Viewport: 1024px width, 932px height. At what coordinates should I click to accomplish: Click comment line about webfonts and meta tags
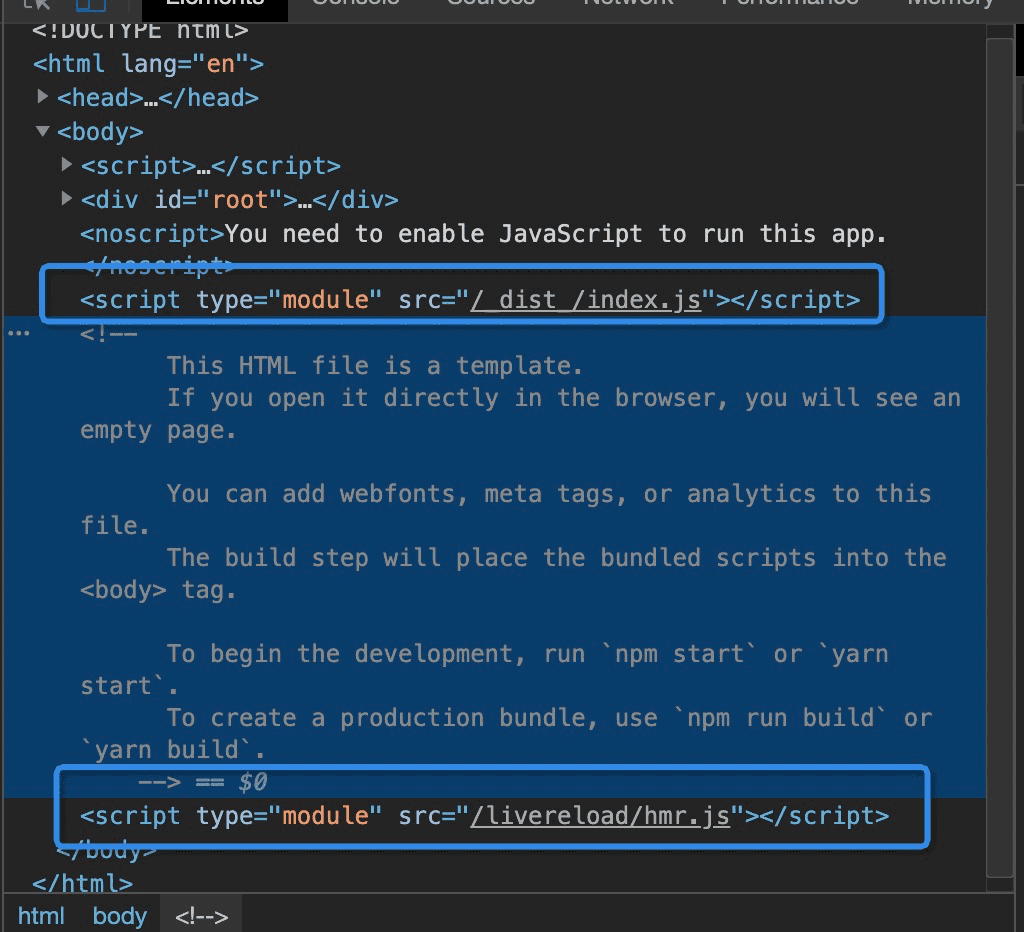coord(505,509)
